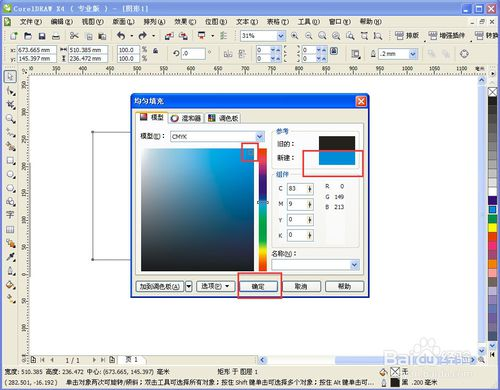The height and width of the screenshot is (390, 500).
Task: Open the Options dropdown button in dialog
Action: [x=215, y=286]
